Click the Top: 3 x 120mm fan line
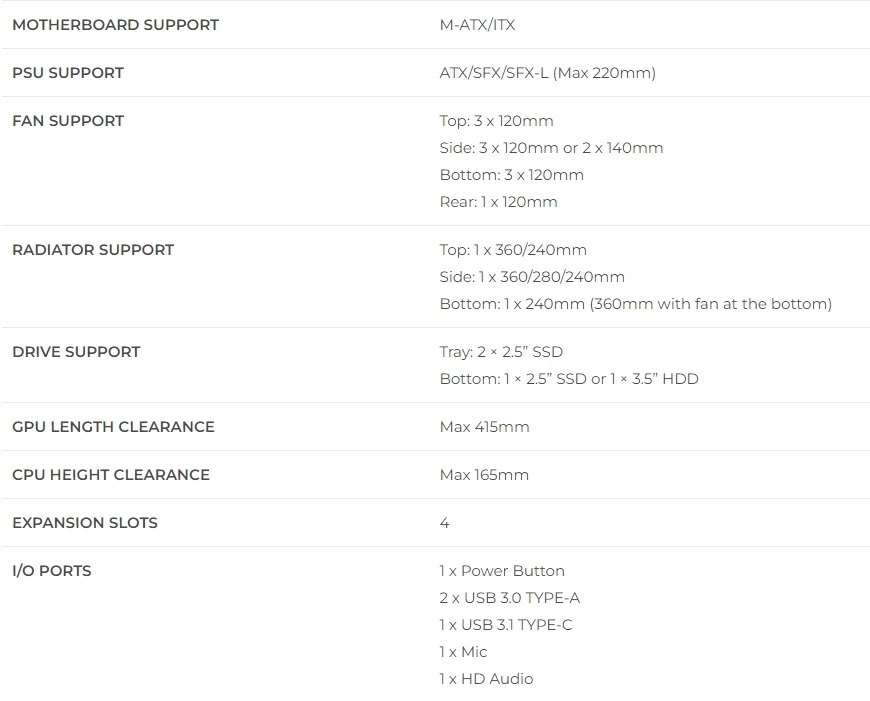 (496, 121)
